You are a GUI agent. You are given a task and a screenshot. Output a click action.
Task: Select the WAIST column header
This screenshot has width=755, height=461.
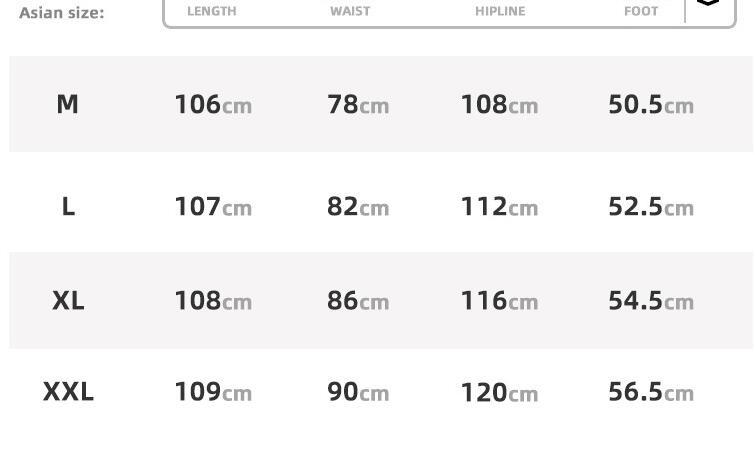pos(350,11)
